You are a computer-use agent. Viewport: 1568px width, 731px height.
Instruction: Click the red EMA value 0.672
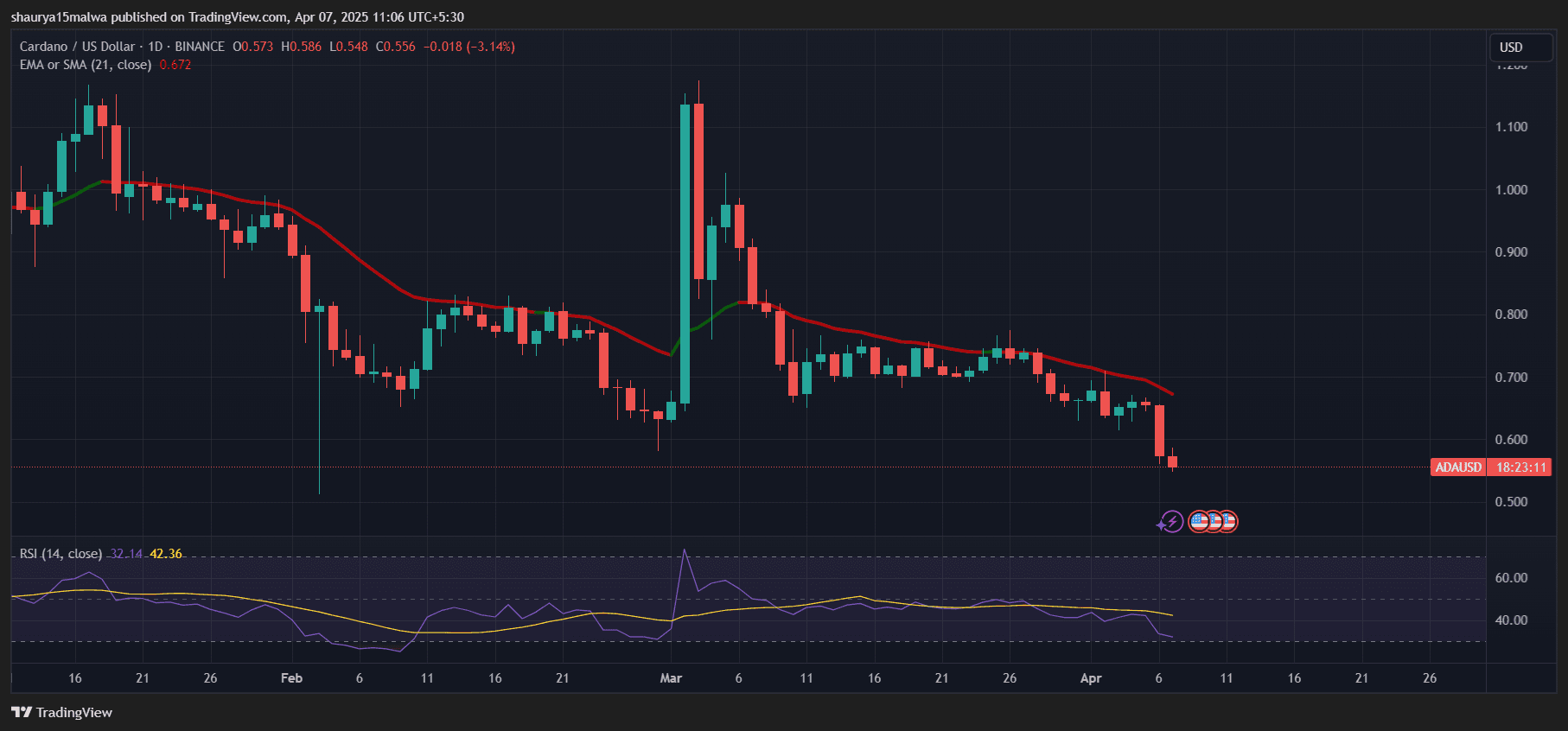tap(175, 65)
